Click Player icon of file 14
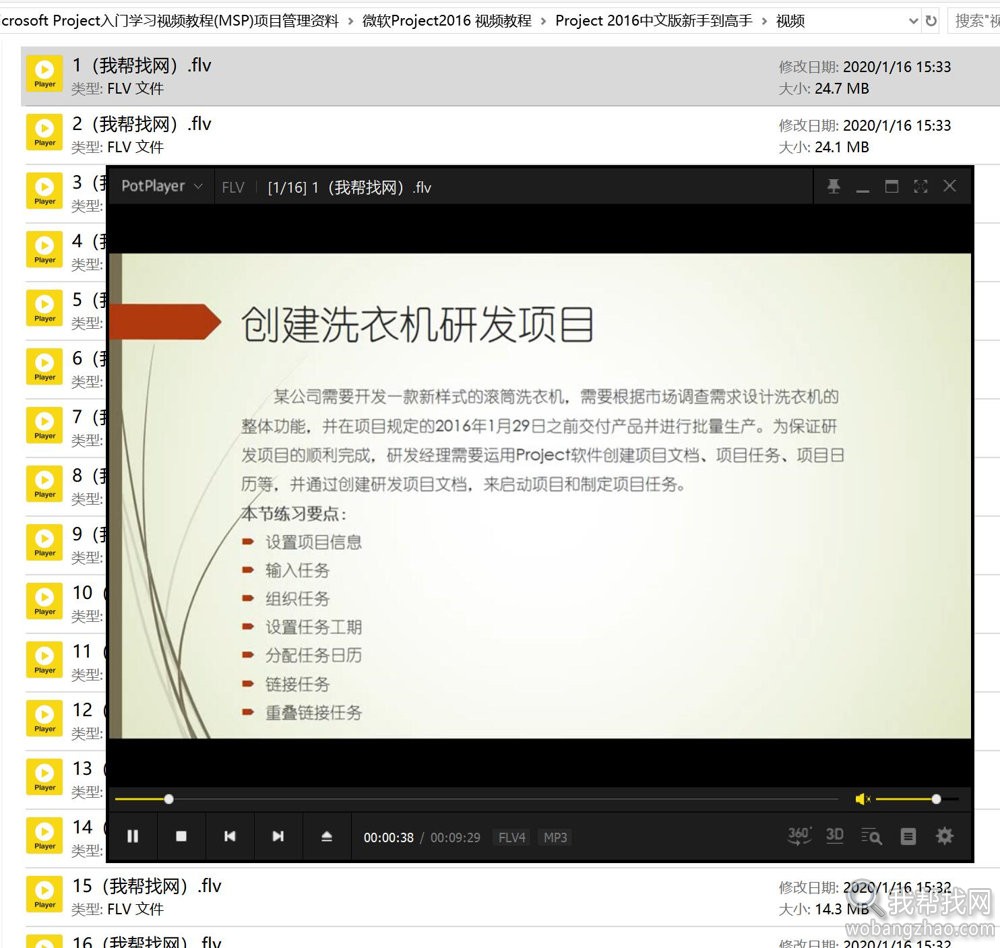 45,836
